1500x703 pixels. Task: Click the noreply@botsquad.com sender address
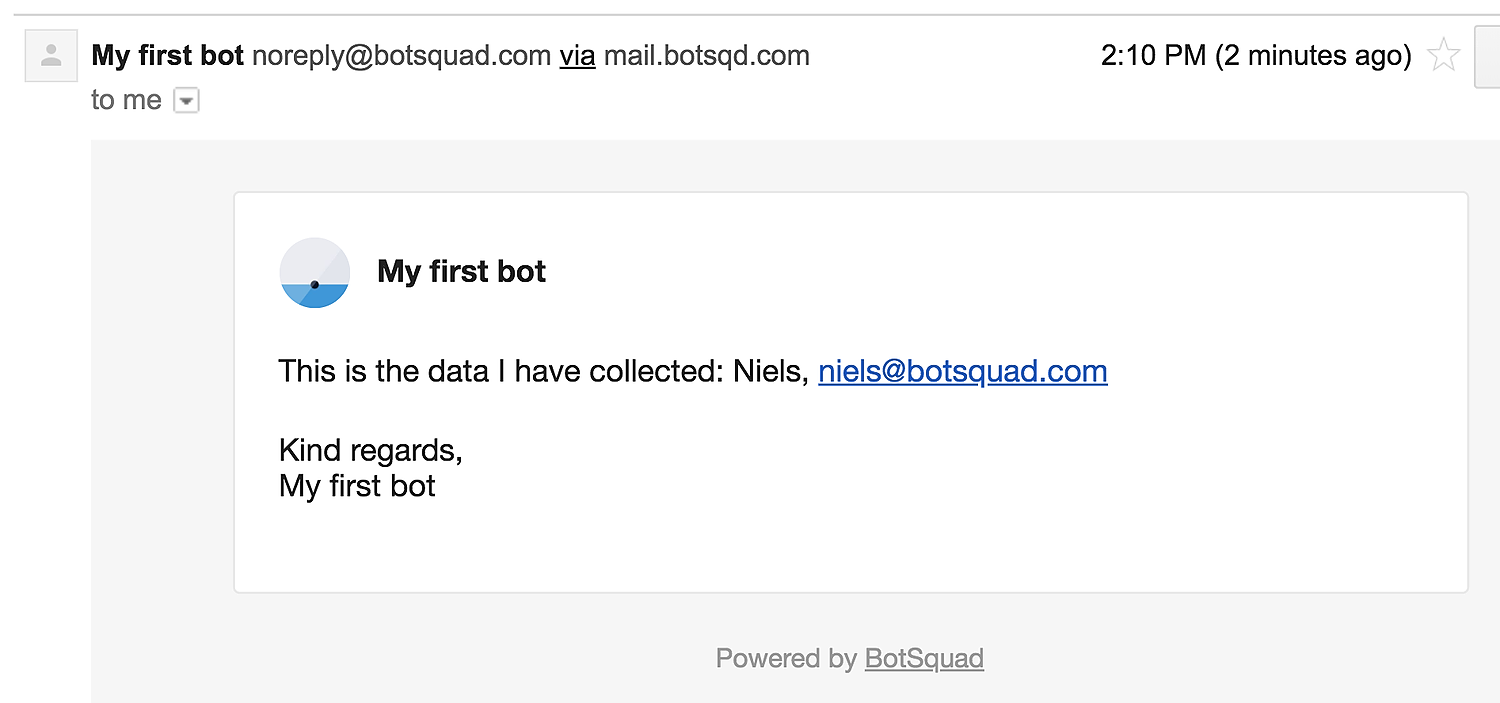401,56
